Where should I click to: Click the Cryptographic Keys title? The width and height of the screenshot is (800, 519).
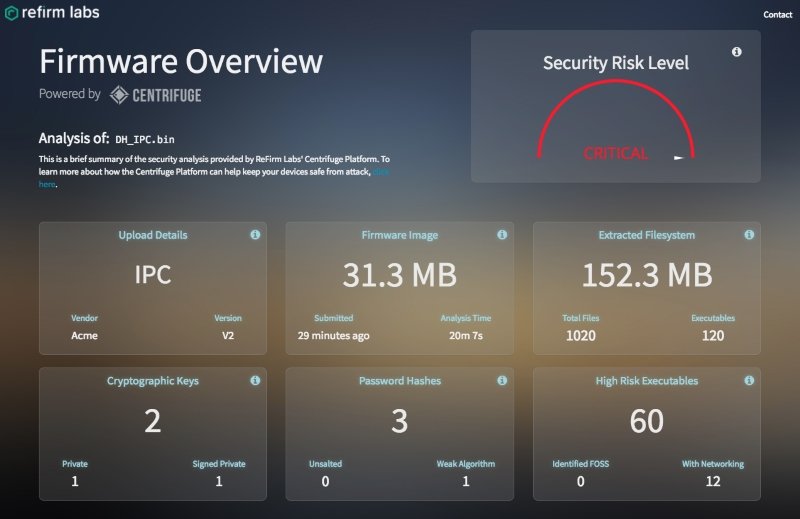click(153, 381)
